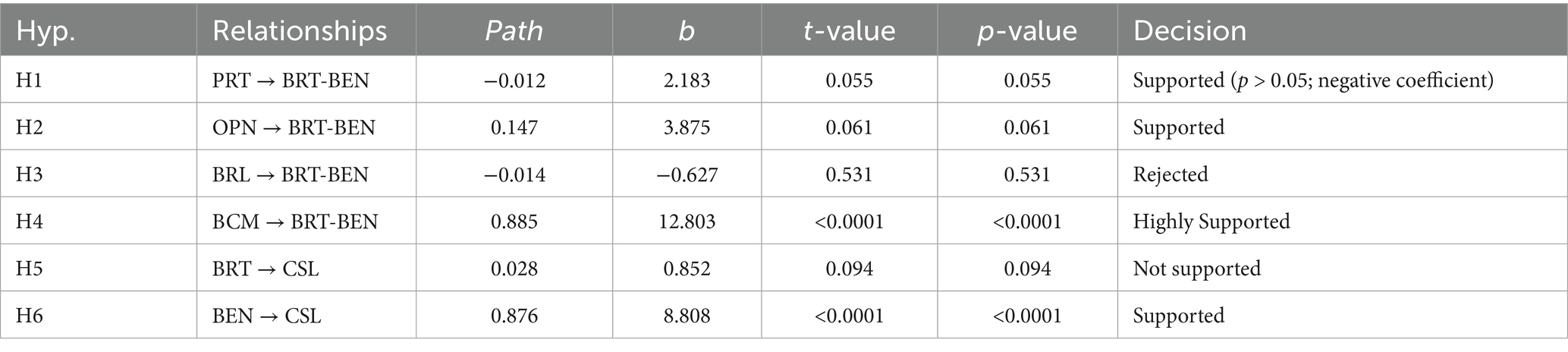Select the path value 0.147

514,127
